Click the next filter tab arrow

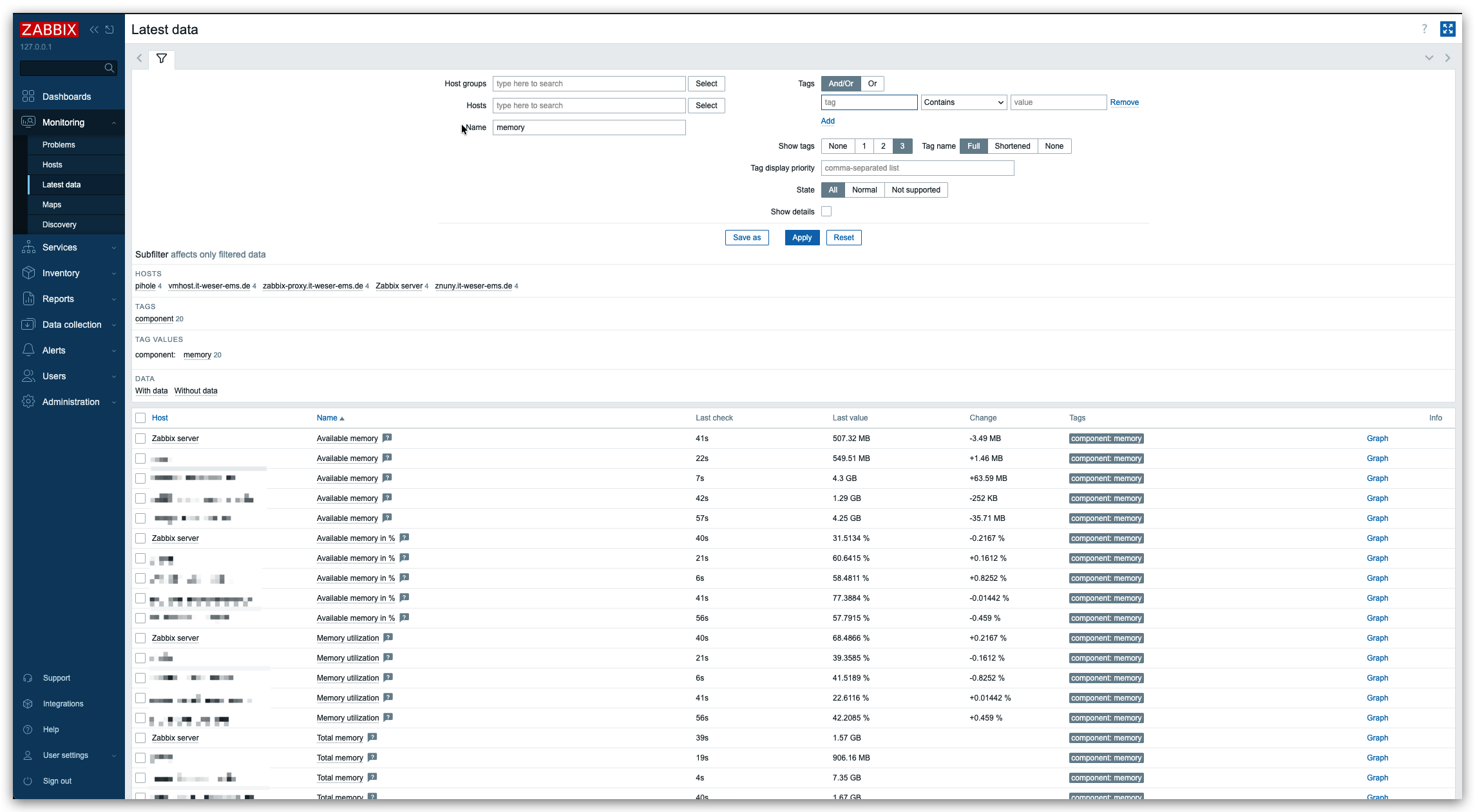point(1448,58)
